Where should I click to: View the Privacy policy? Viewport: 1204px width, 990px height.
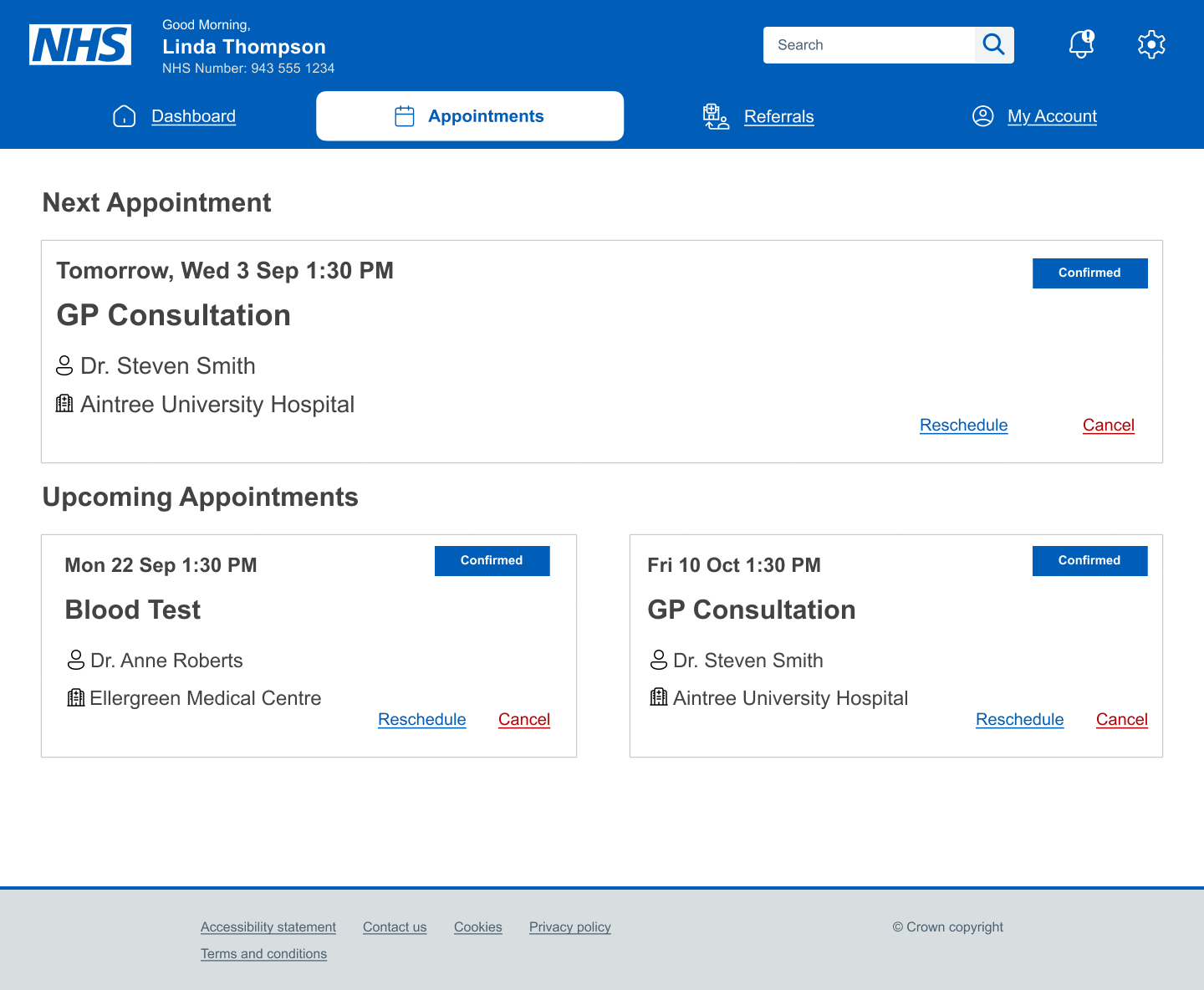[569, 927]
